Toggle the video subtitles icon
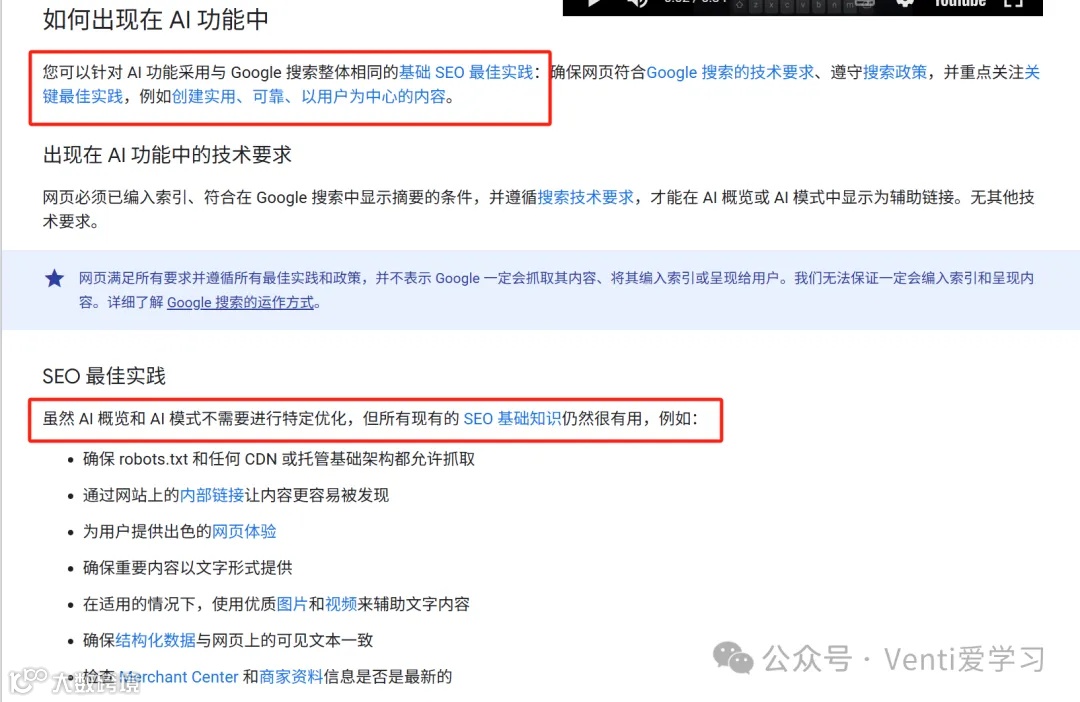The height and width of the screenshot is (702, 1080). [864, 3]
